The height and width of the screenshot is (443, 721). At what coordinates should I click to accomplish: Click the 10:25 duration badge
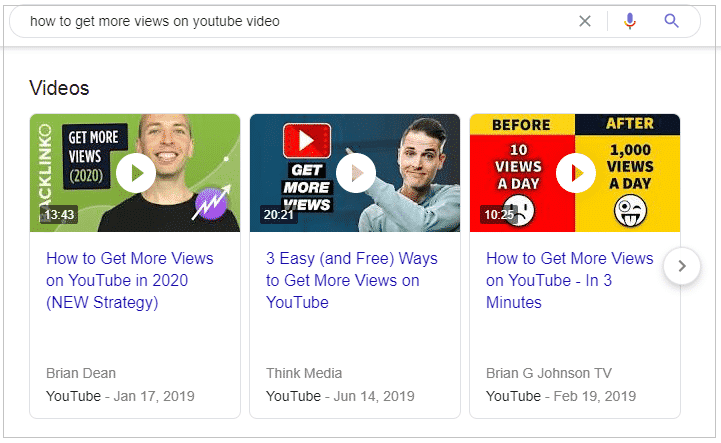(x=499, y=214)
